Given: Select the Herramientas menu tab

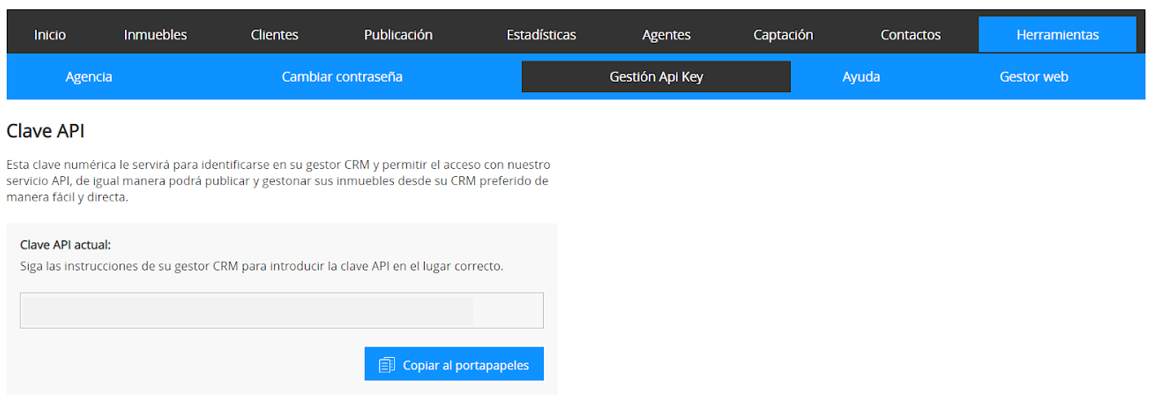Looking at the screenshot, I should pyautogui.click(x=1057, y=35).
